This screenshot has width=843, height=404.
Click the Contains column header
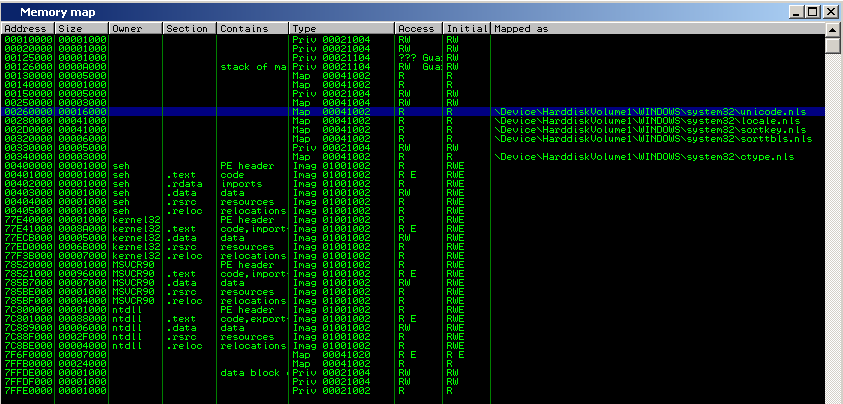(x=252, y=29)
